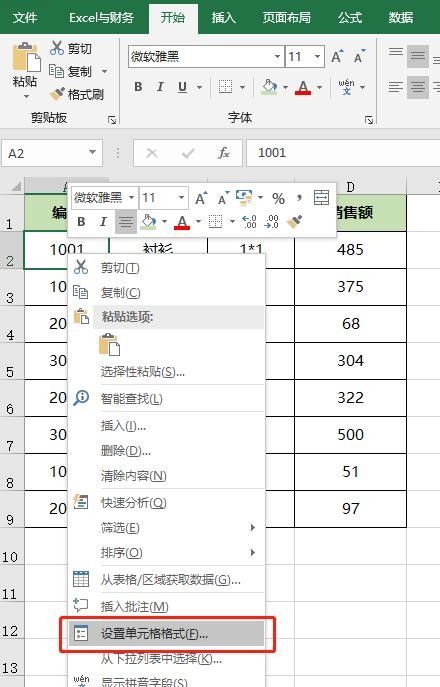Click the formula bar Enter checkmark icon
Screen dimensions: 440x687
[x=188, y=153]
